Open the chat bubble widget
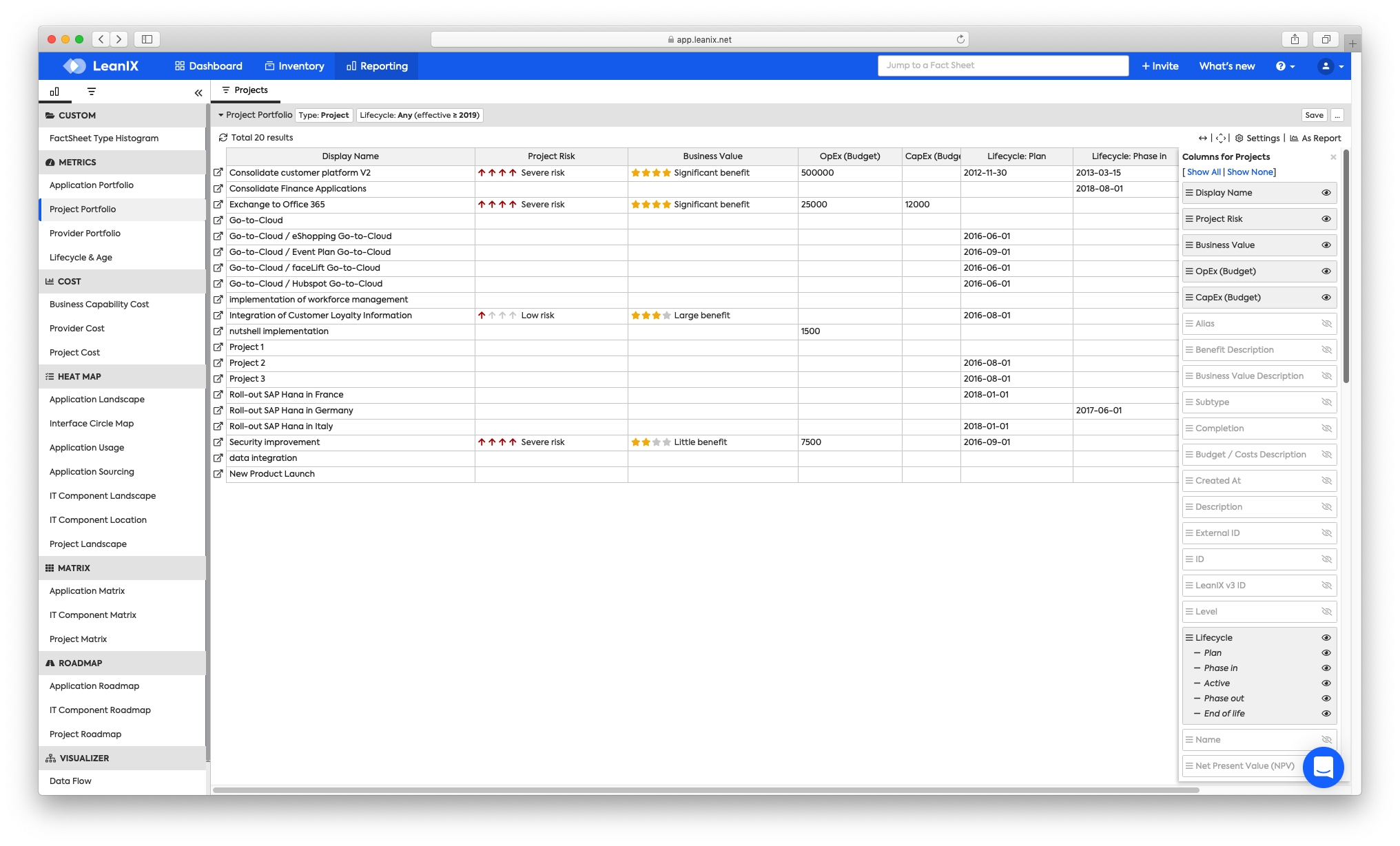Viewport: 1400px width, 846px height. pyautogui.click(x=1323, y=767)
